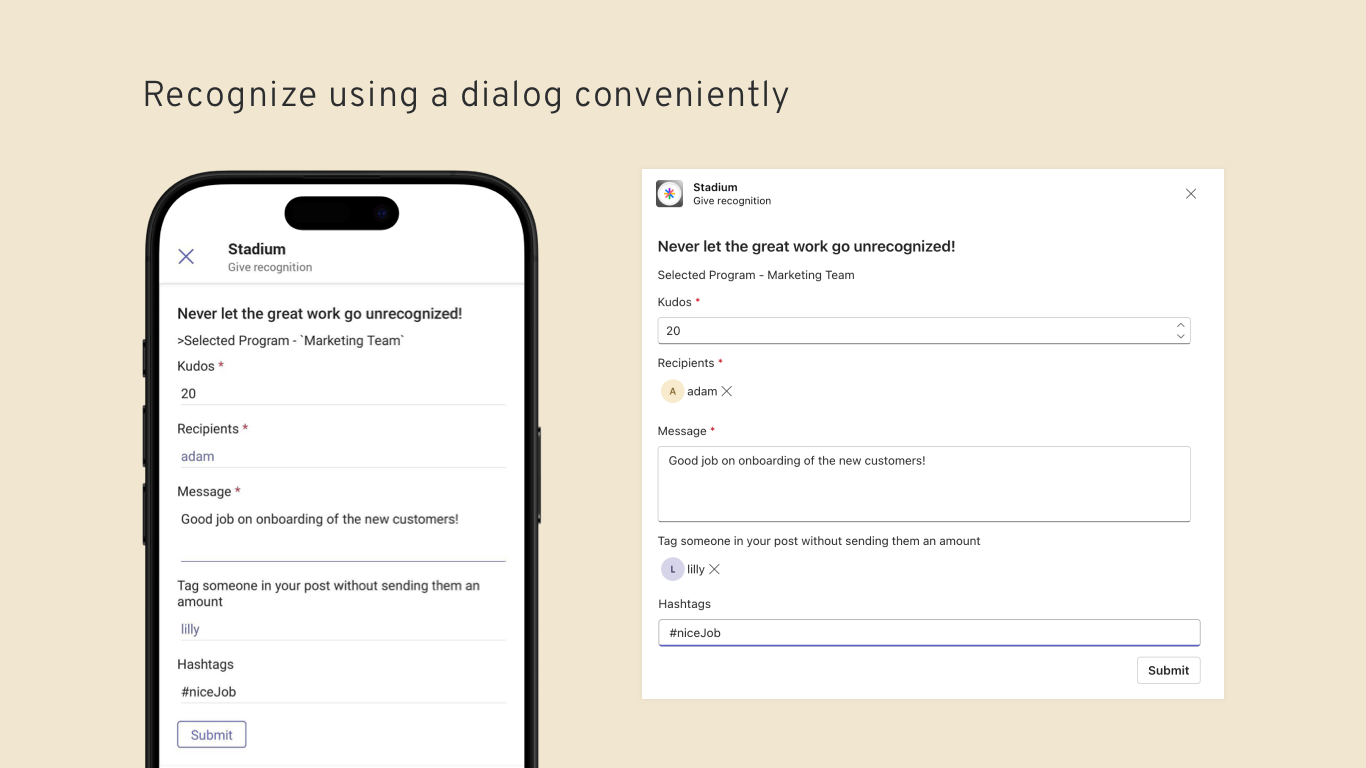Increase Kudos with the up stepper arrow
Screen dimensions: 1366x768
[x=1180, y=325]
